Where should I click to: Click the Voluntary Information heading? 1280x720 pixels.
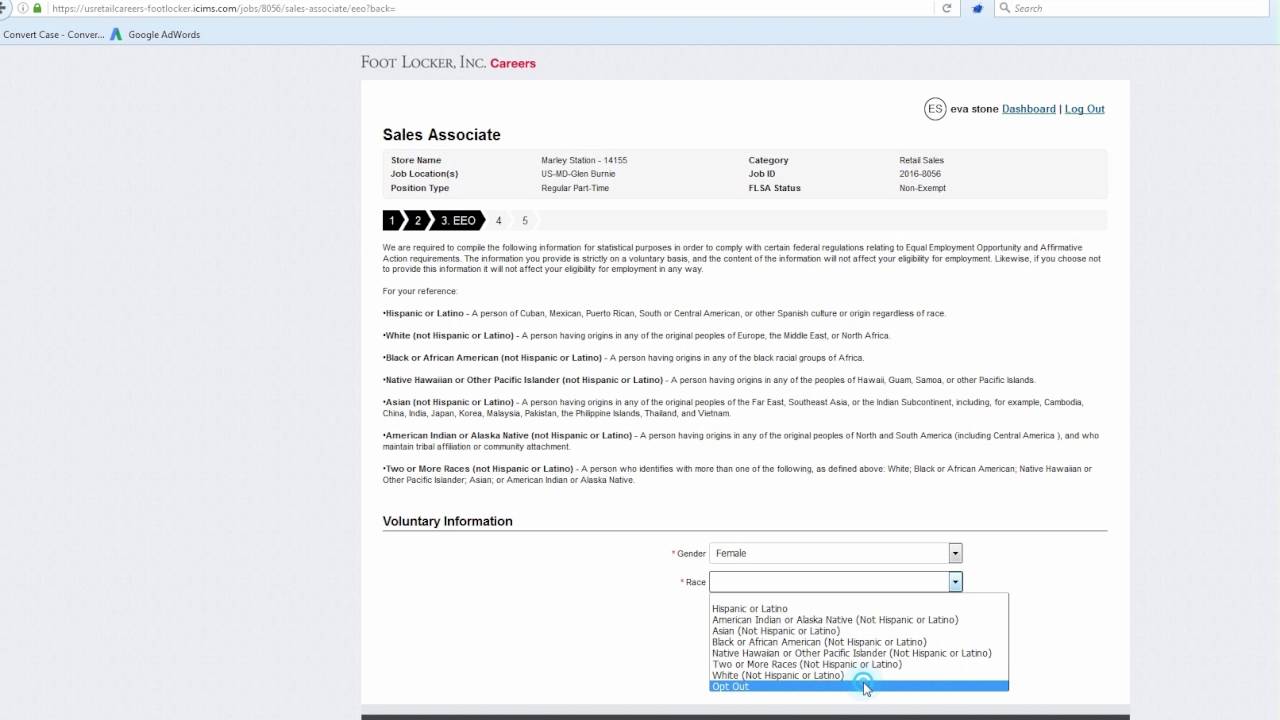pyautogui.click(x=447, y=521)
